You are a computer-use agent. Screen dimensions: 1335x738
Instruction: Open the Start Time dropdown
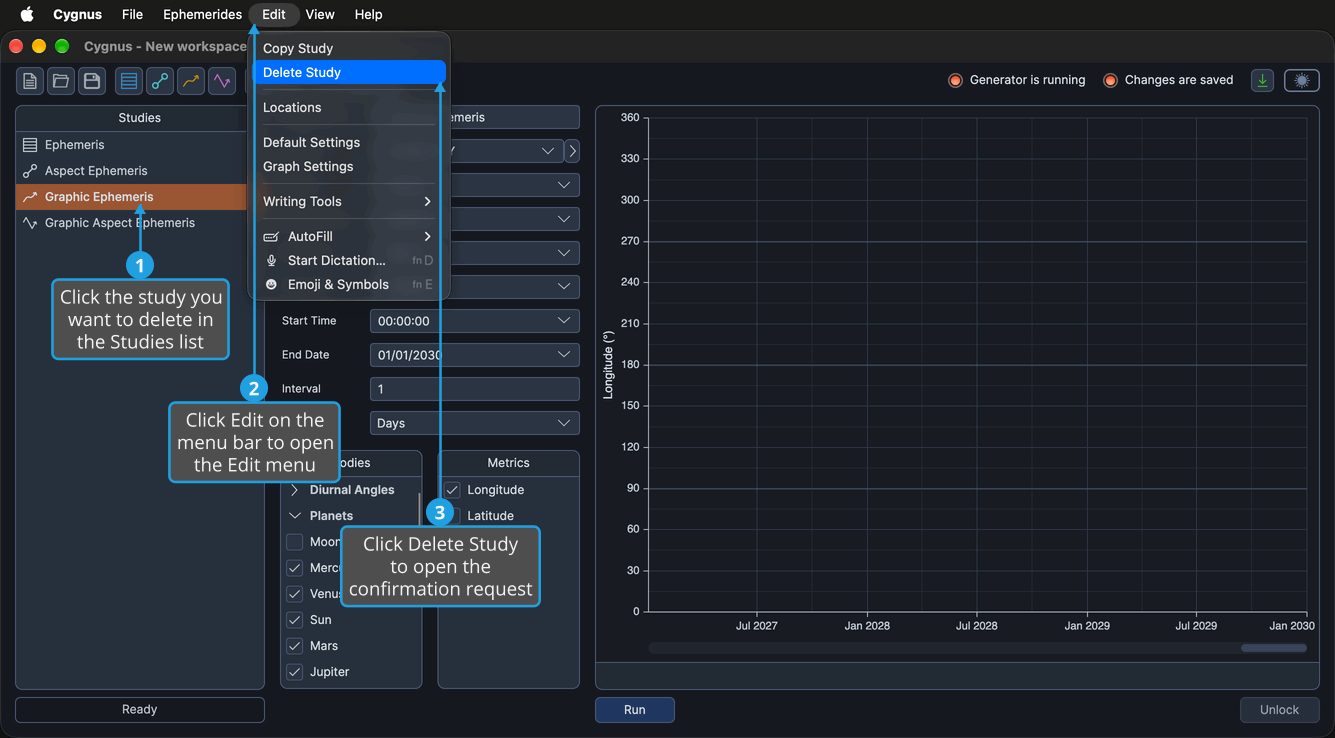474,321
